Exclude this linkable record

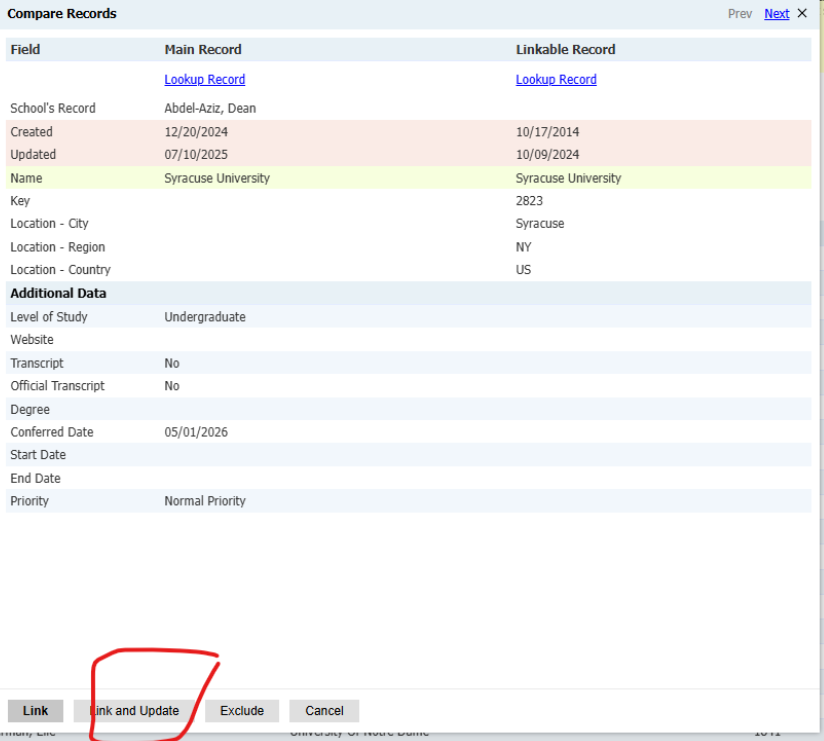(242, 711)
